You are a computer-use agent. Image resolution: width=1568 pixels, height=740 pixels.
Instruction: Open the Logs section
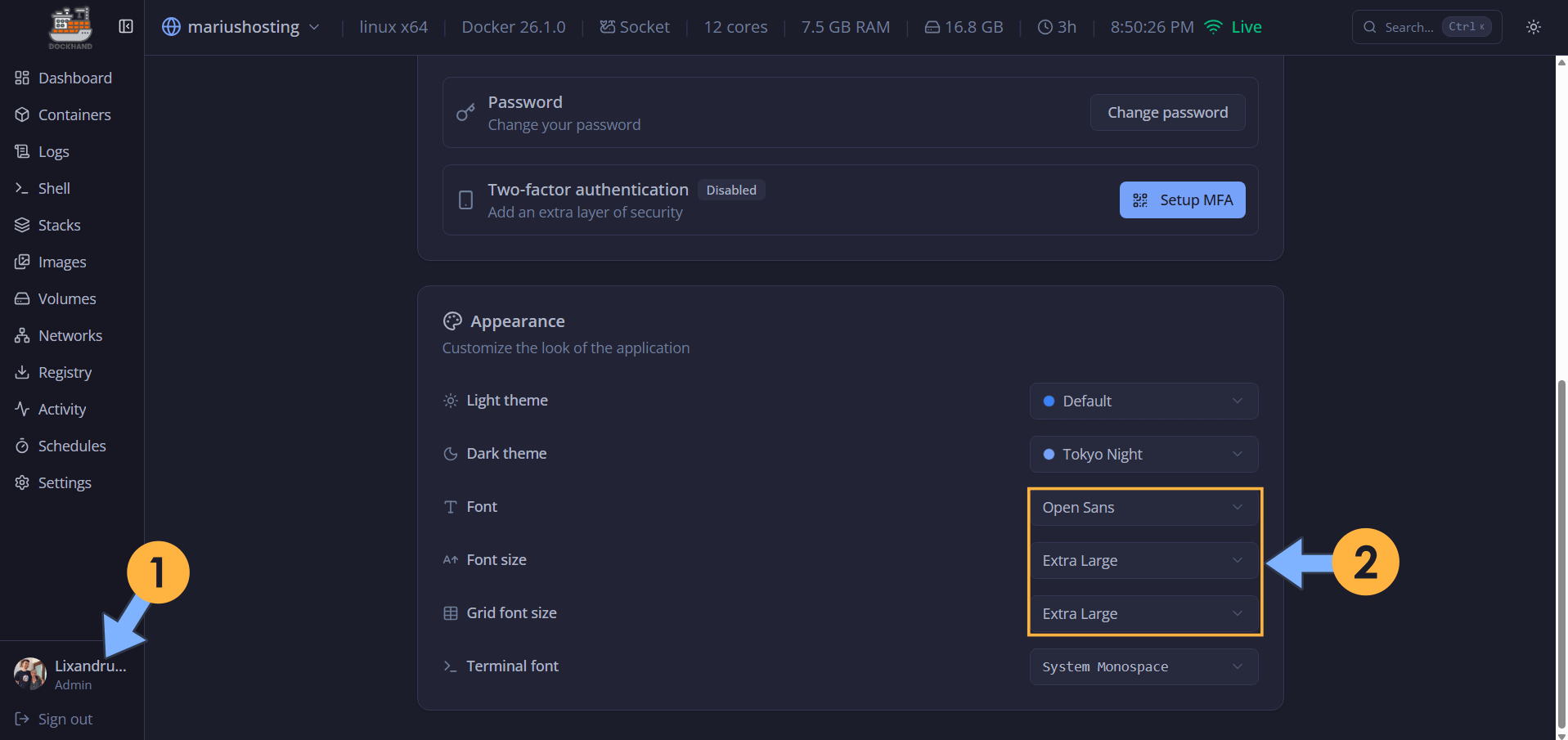(x=54, y=151)
